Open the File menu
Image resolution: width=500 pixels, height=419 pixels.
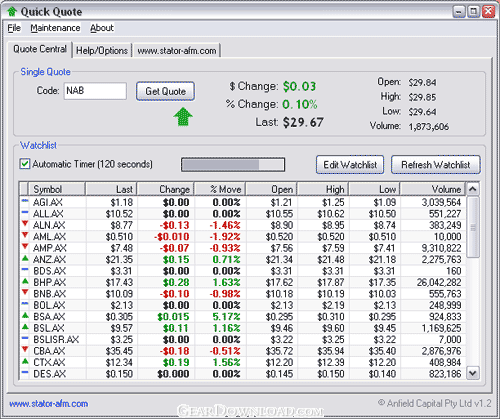pos(14,28)
